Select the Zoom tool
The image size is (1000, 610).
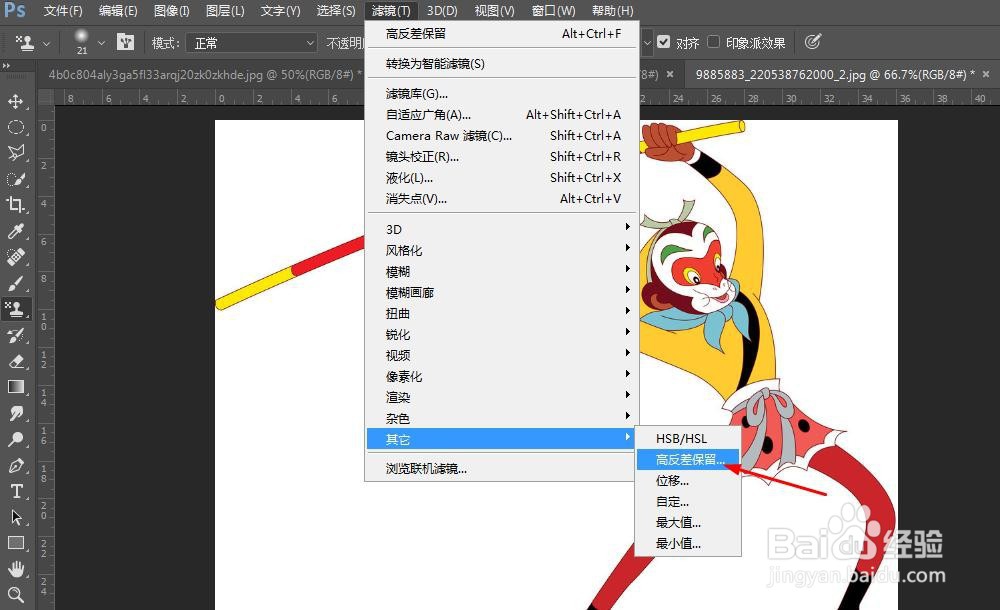(x=15, y=595)
